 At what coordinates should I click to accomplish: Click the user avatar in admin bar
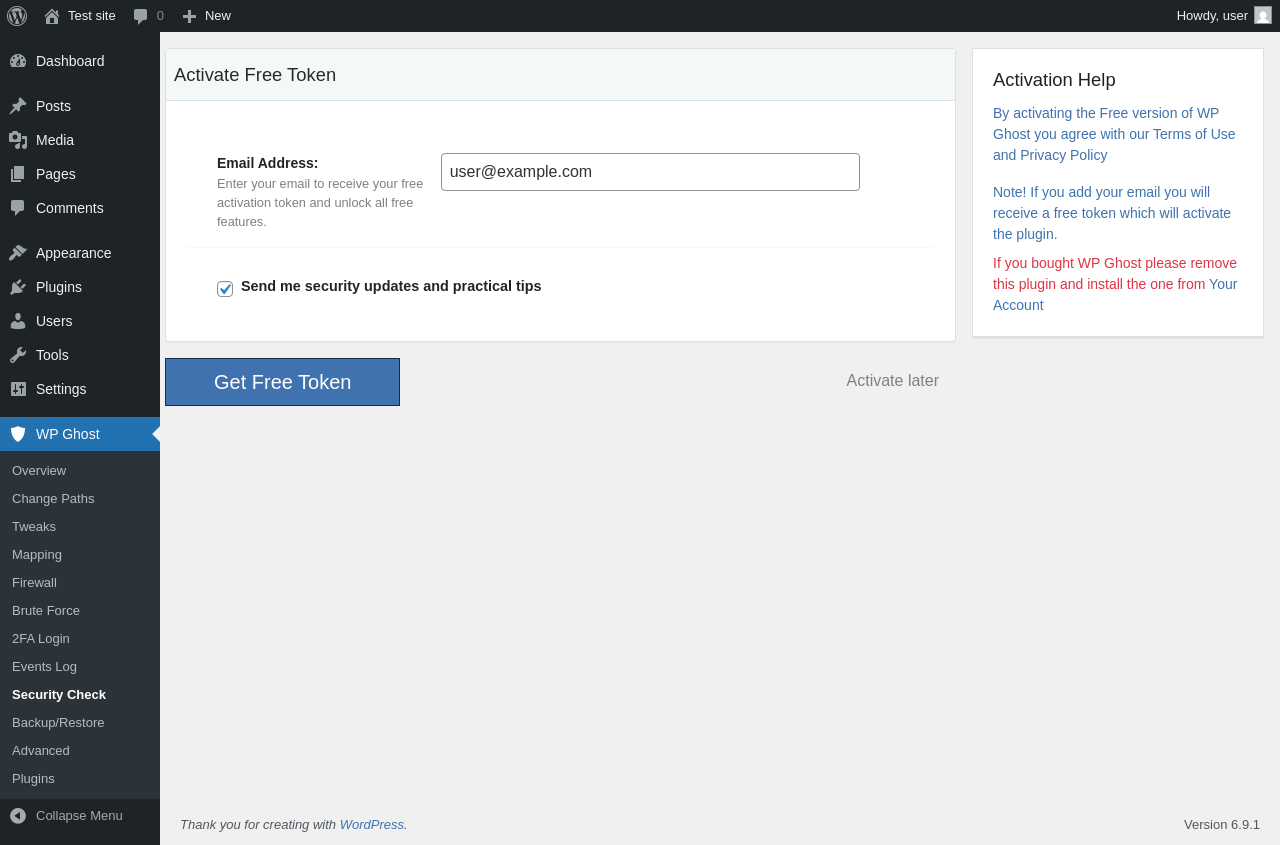click(x=1263, y=16)
